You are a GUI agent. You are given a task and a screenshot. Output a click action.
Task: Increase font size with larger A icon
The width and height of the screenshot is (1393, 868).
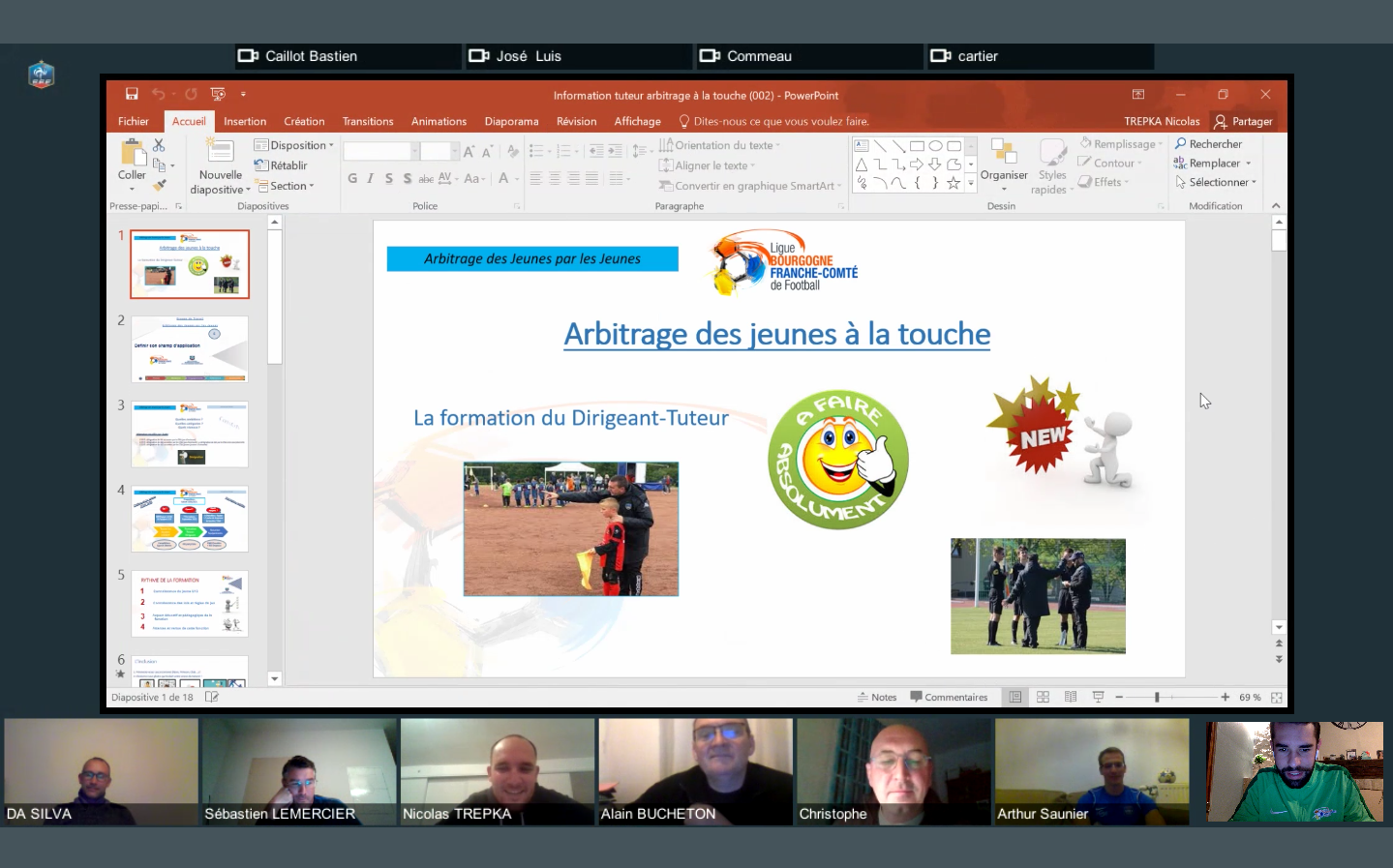[x=469, y=151]
